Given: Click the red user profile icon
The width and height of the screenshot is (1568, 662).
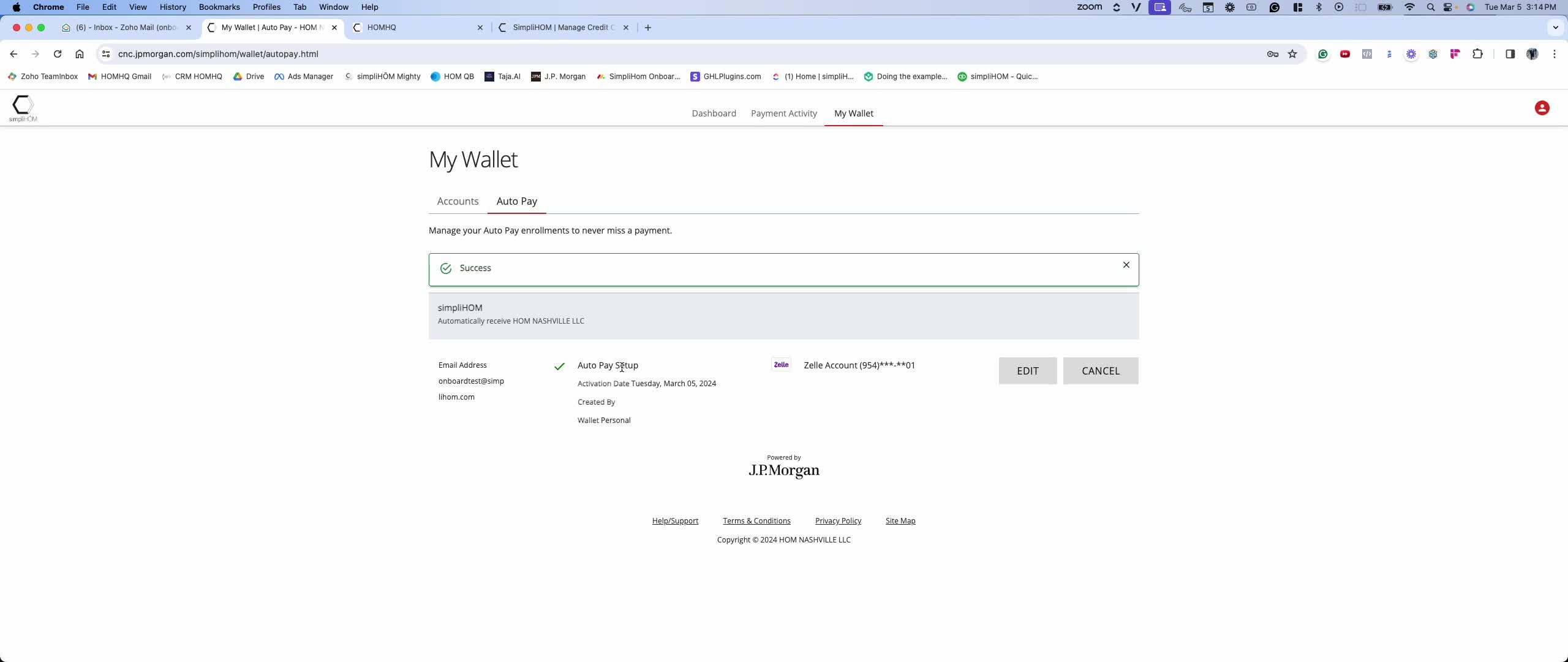Looking at the screenshot, I should [x=1542, y=108].
